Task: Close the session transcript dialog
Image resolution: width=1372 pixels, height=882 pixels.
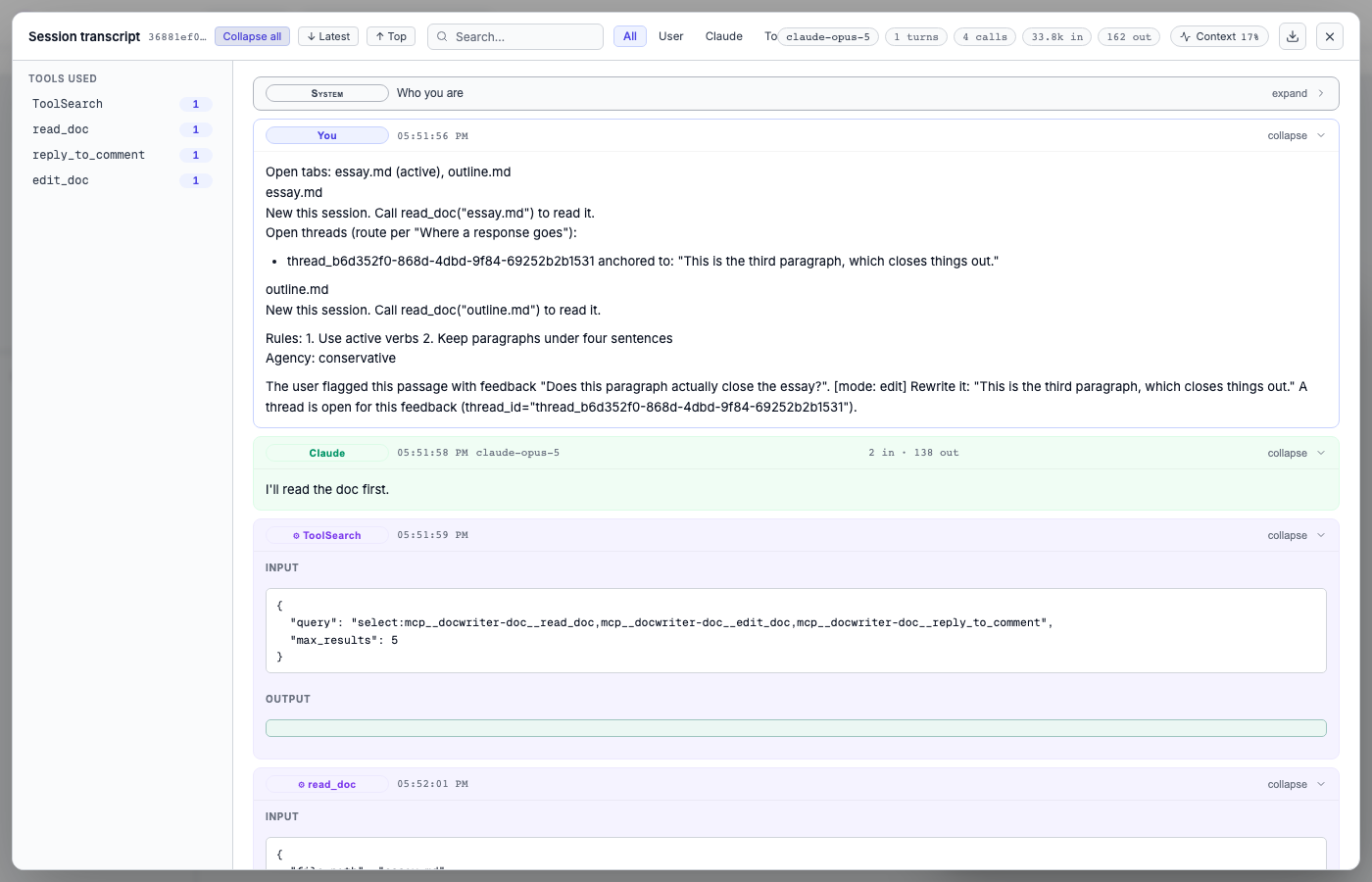Action: 1330,36
